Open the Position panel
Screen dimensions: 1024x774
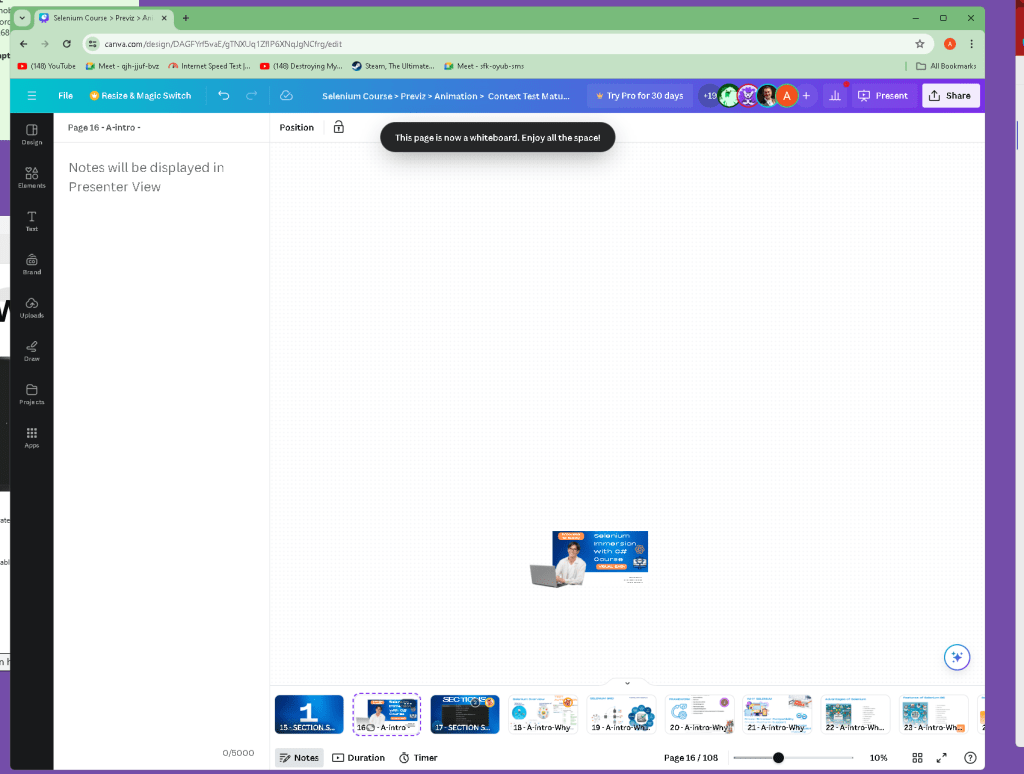click(296, 127)
